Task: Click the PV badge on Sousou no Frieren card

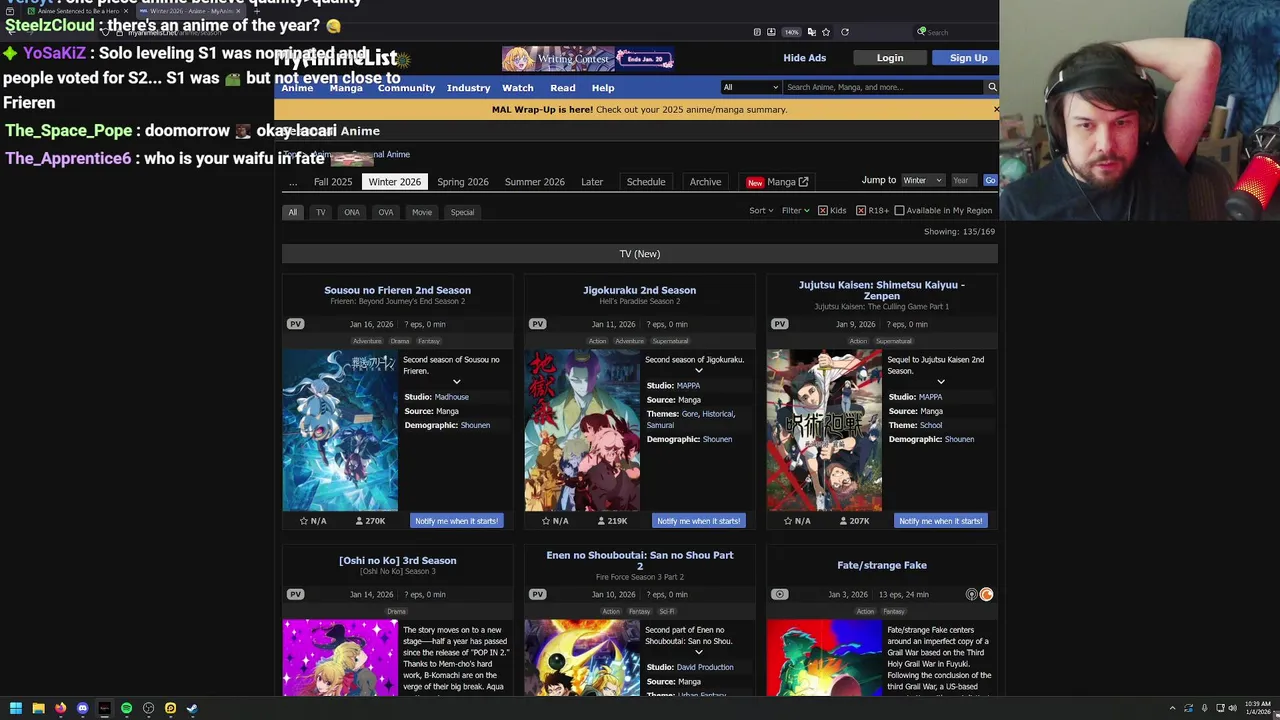Action: 295,324
